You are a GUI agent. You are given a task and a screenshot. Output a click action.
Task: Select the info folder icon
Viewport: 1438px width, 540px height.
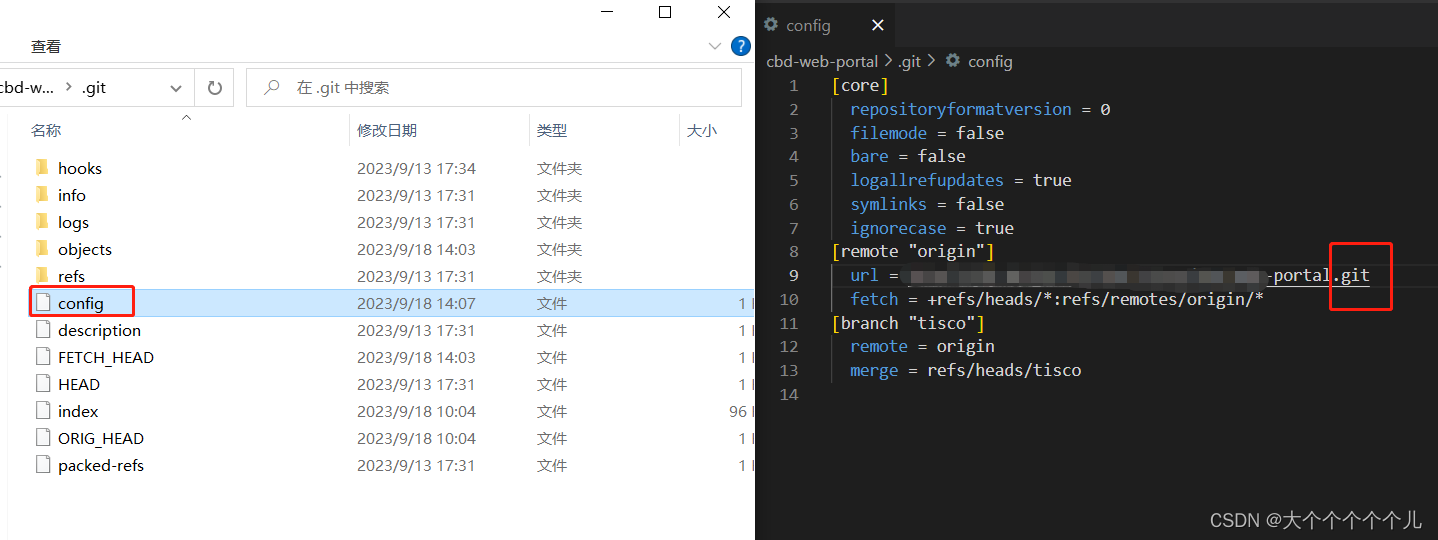41,195
